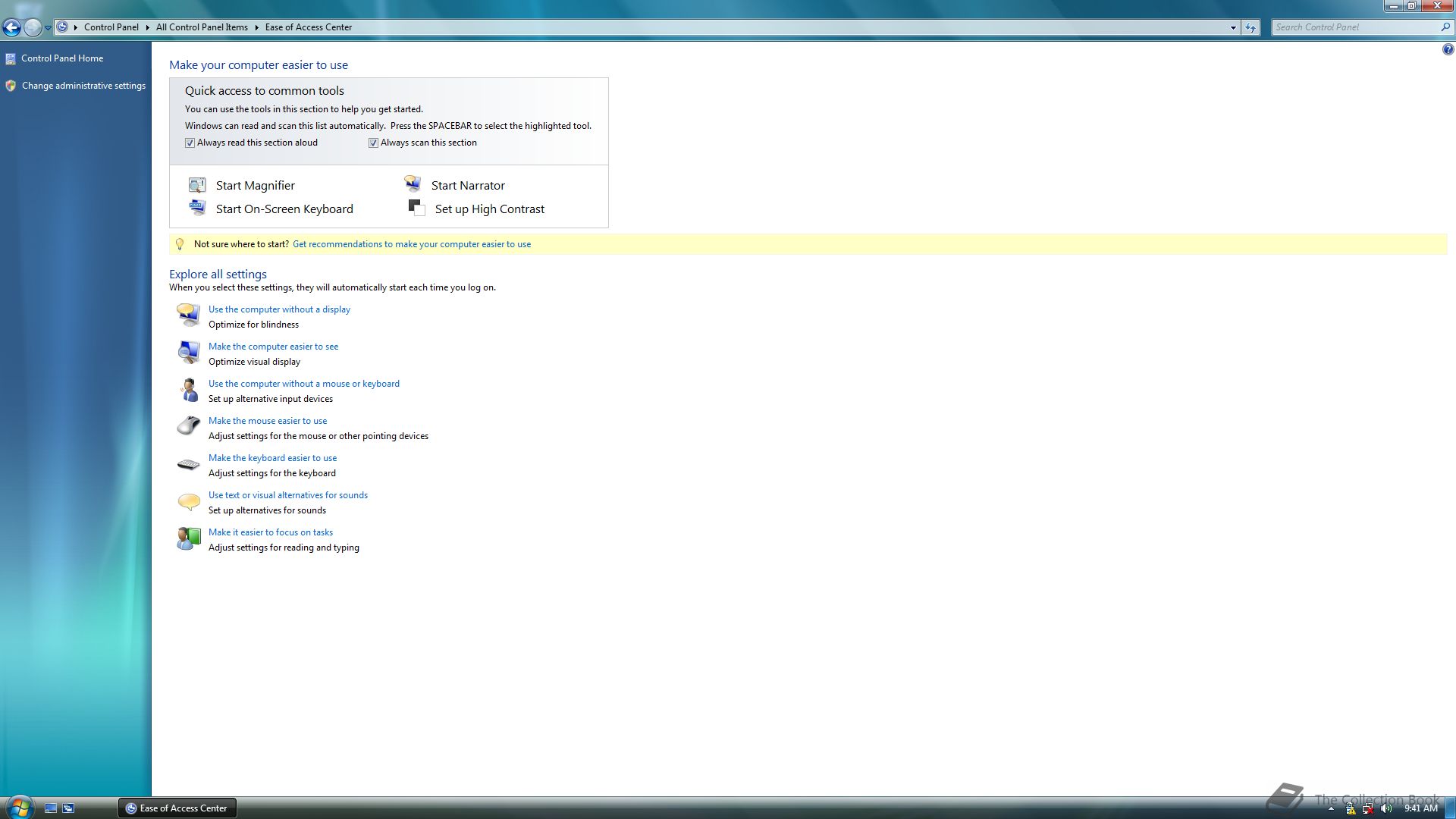Click the icon for computer without a display
The width and height of the screenshot is (1456, 819).
[x=188, y=314]
